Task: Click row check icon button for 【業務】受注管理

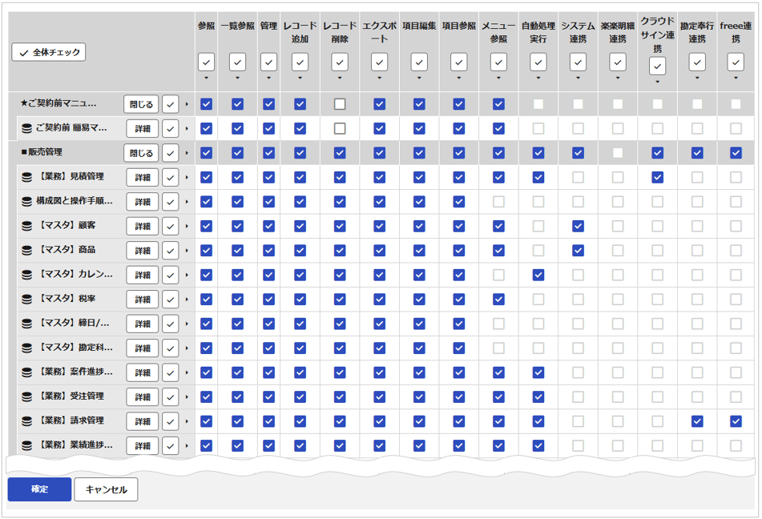Action: (x=170, y=397)
